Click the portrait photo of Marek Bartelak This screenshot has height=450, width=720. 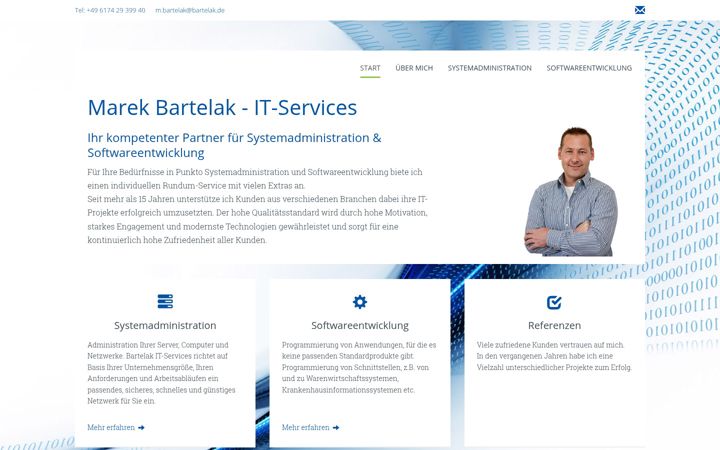coord(571,191)
